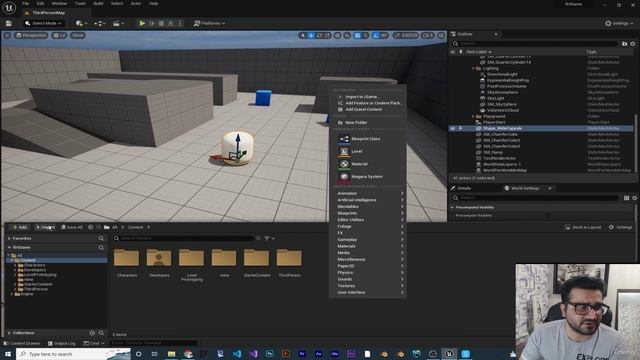The height and width of the screenshot is (360, 640).
Task: Toggle rotation snapping in viewport
Action: click(376, 36)
